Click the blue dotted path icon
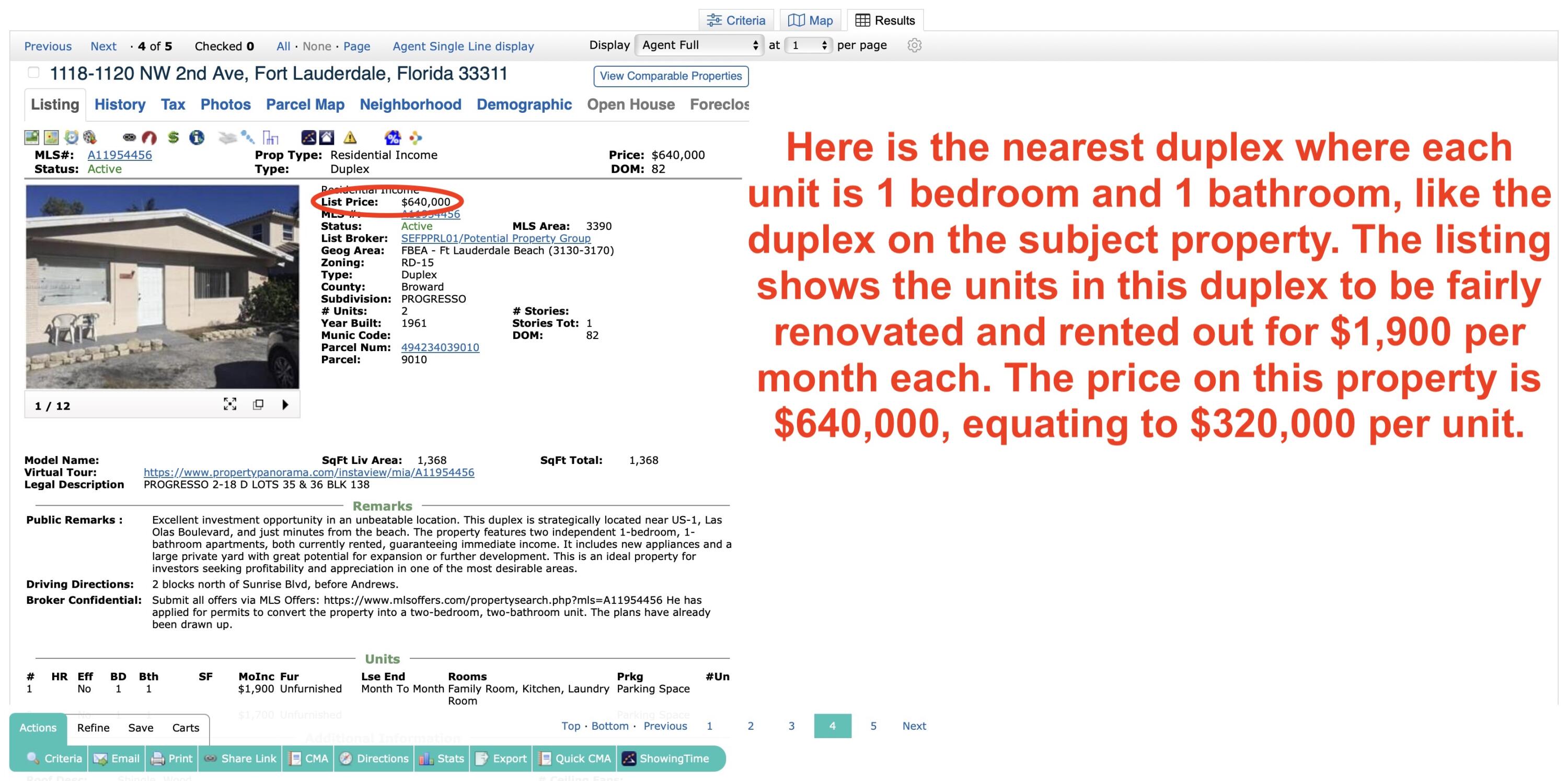The width and height of the screenshot is (1568, 781). tap(248, 137)
